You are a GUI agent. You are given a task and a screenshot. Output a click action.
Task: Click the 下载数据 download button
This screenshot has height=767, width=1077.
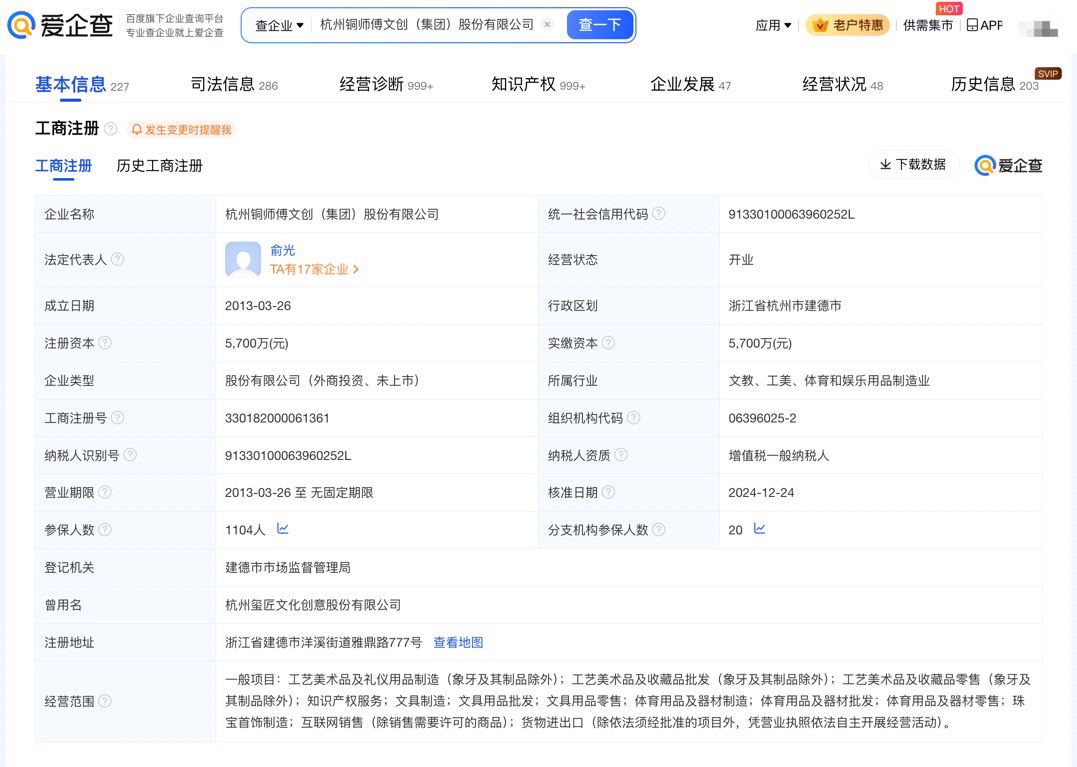913,165
